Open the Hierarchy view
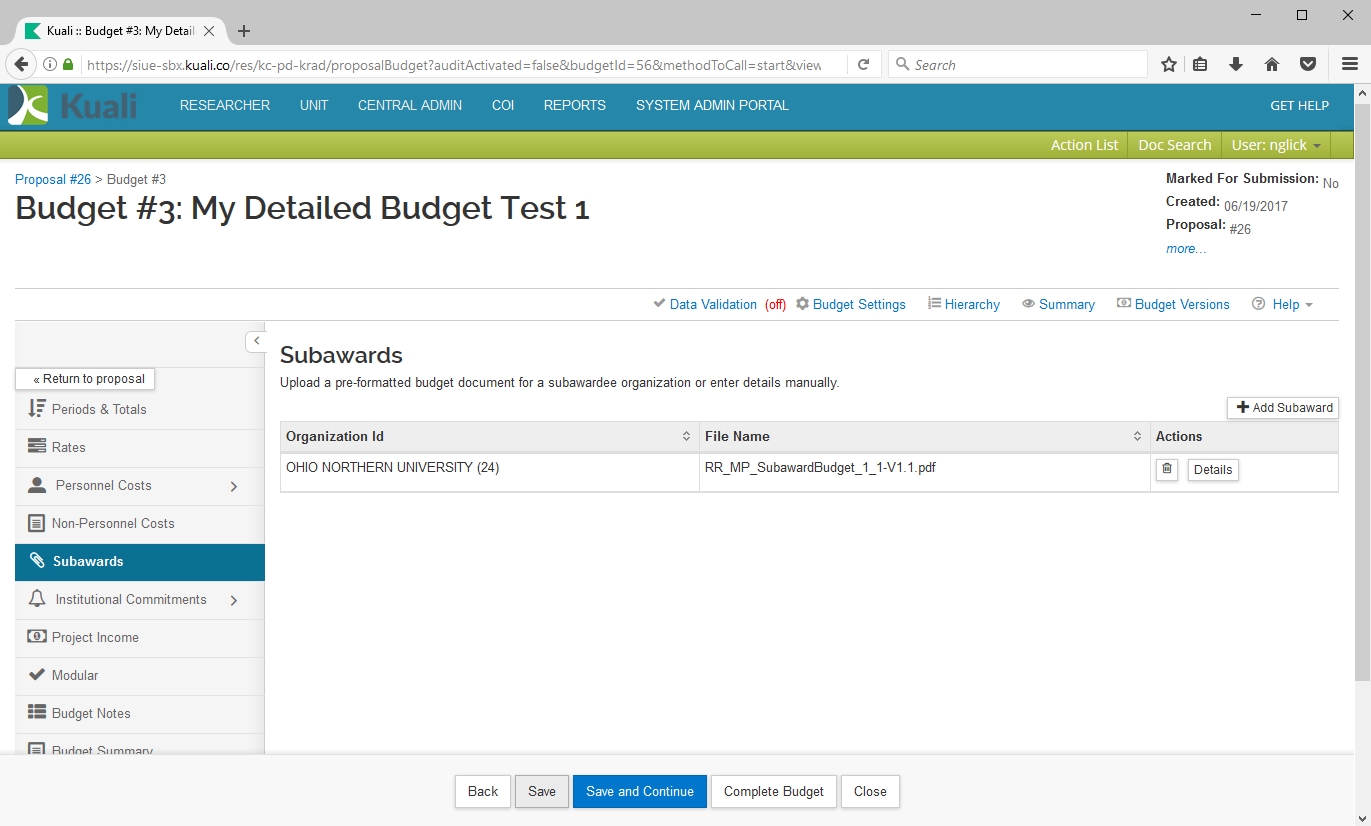The image size is (1371, 826). (x=964, y=304)
